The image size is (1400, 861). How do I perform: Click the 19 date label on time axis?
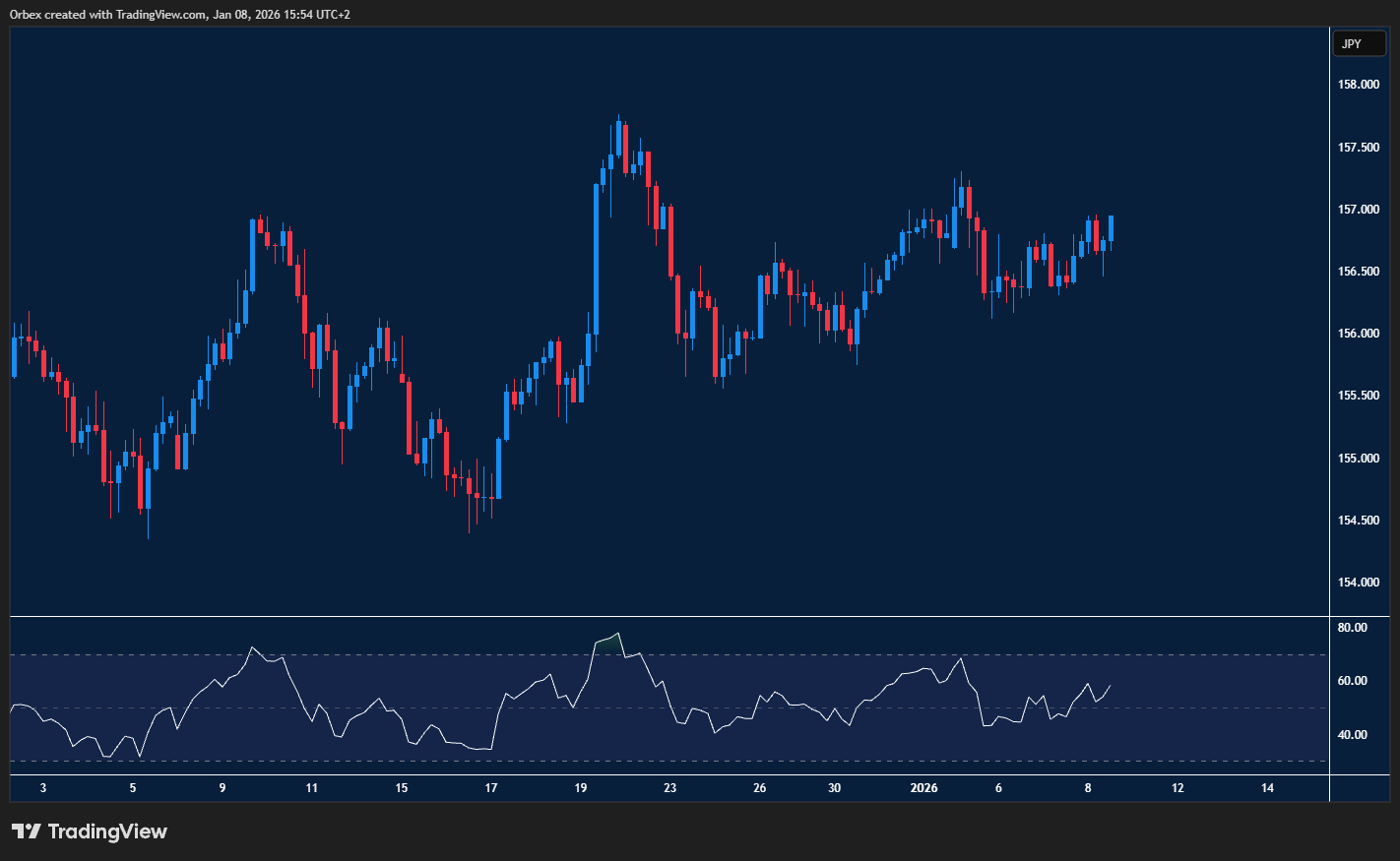(x=580, y=788)
